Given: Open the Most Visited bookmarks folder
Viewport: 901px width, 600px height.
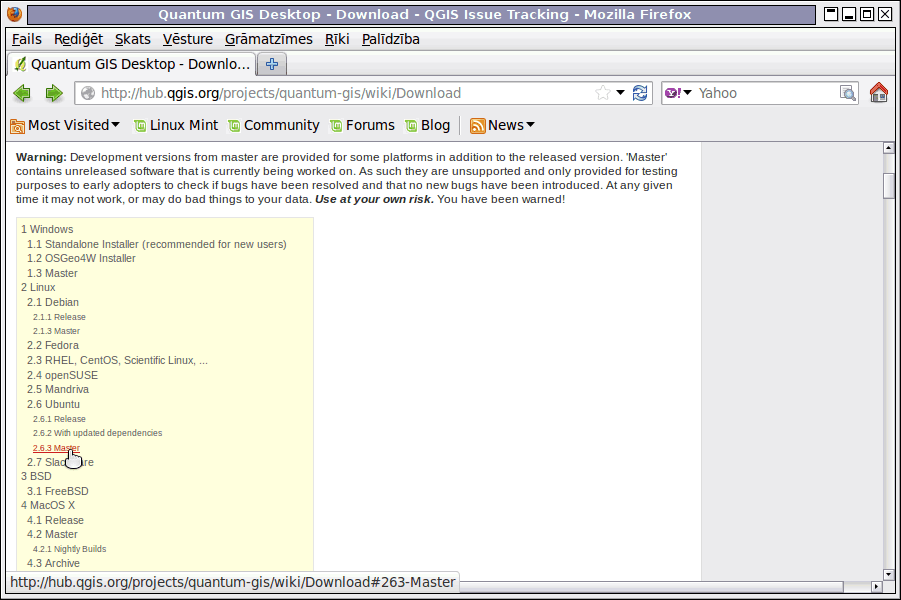Looking at the screenshot, I should tap(65, 125).
